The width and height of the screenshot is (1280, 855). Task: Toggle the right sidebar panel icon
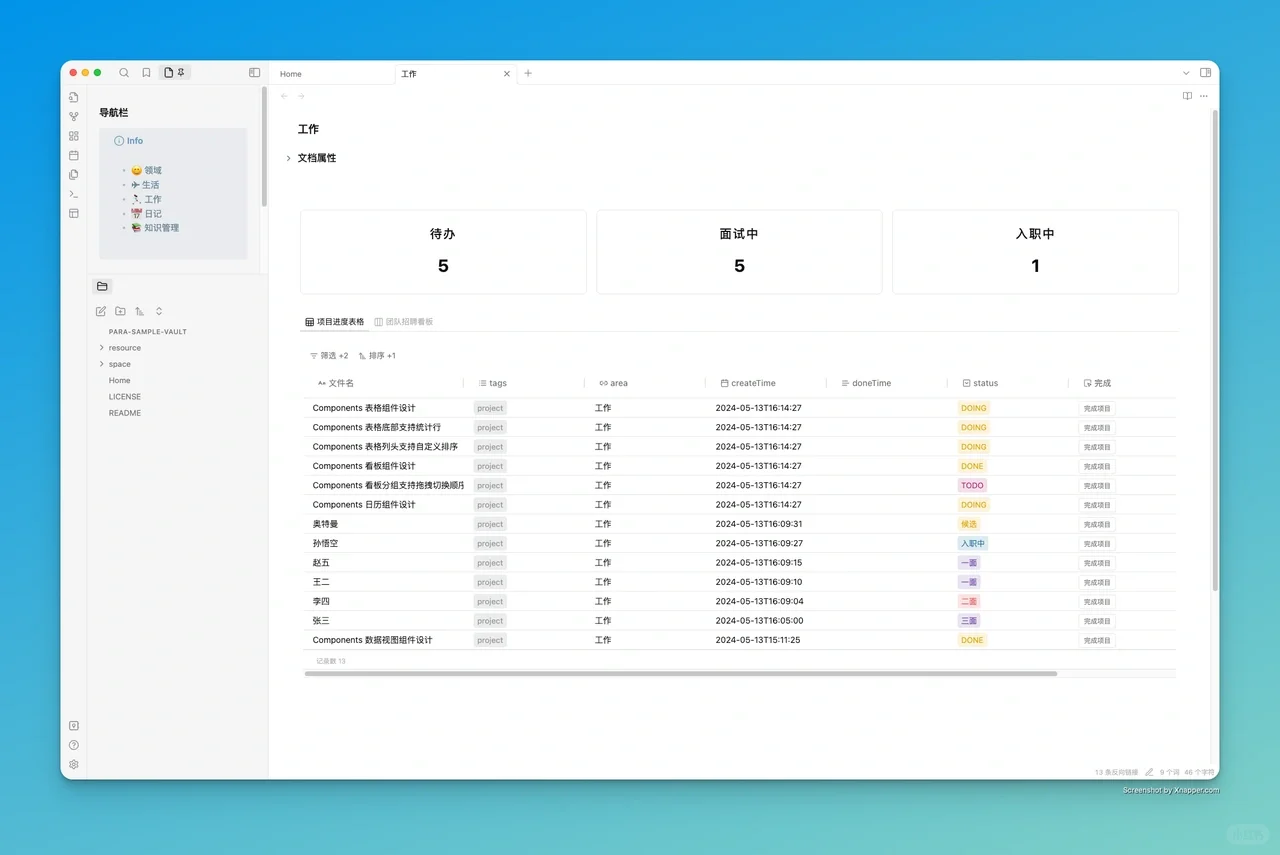[x=1206, y=72]
